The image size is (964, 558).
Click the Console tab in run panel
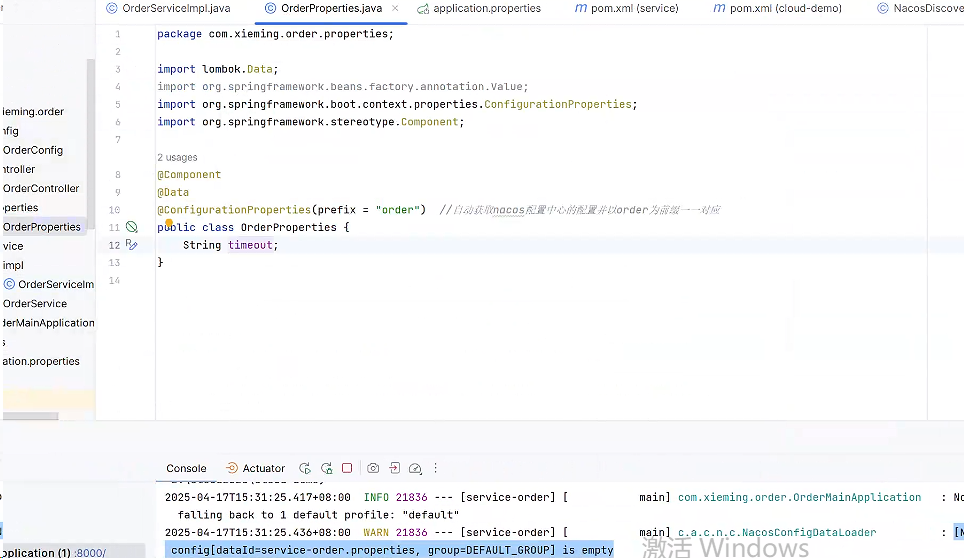(186, 468)
